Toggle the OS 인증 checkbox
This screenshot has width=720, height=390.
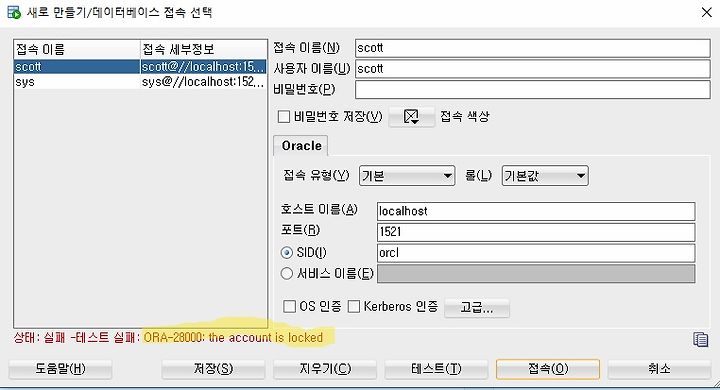[x=289, y=306]
